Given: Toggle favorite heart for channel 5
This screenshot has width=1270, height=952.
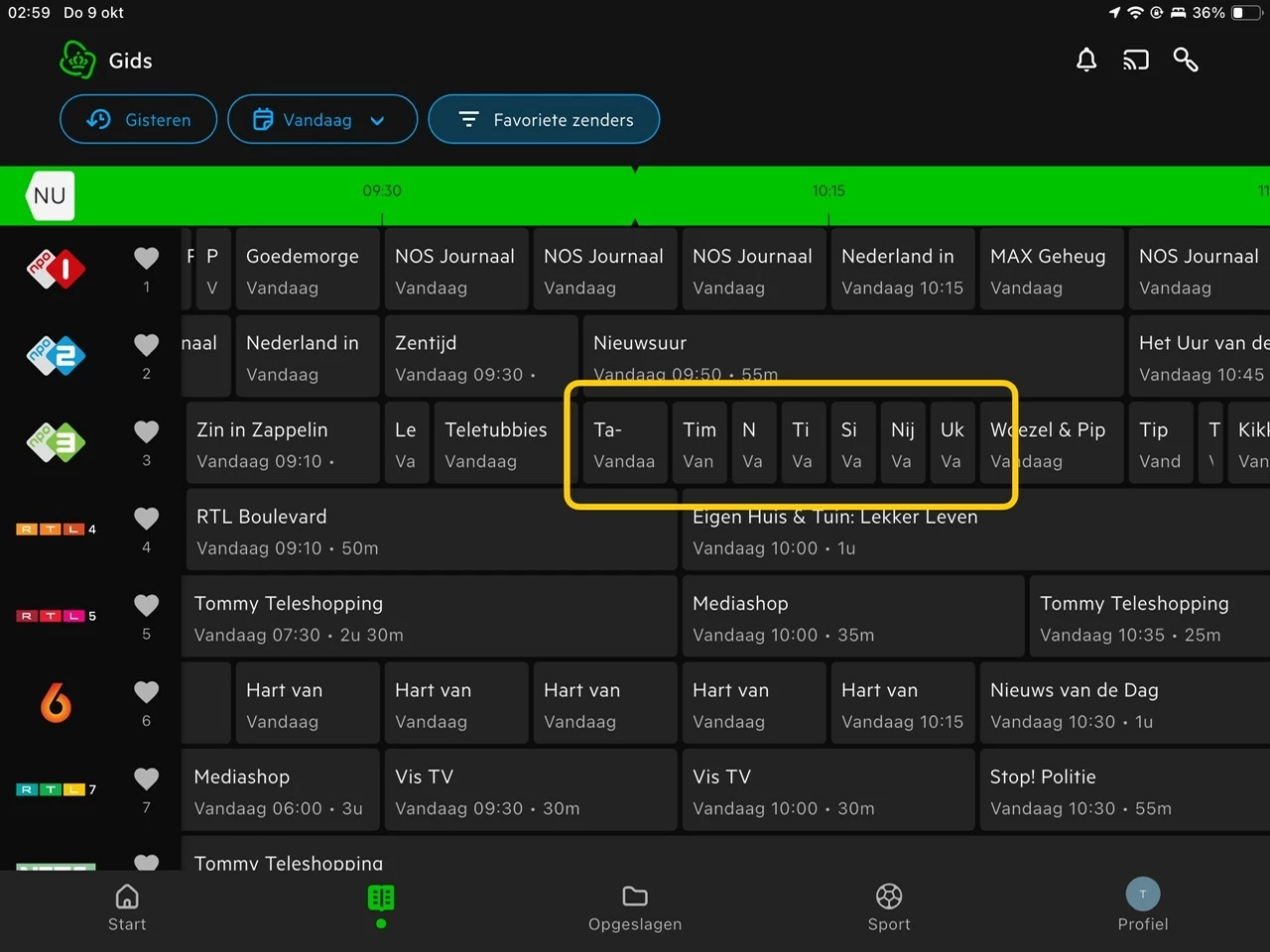Looking at the screenshot, I should click(x=146, y=605).
